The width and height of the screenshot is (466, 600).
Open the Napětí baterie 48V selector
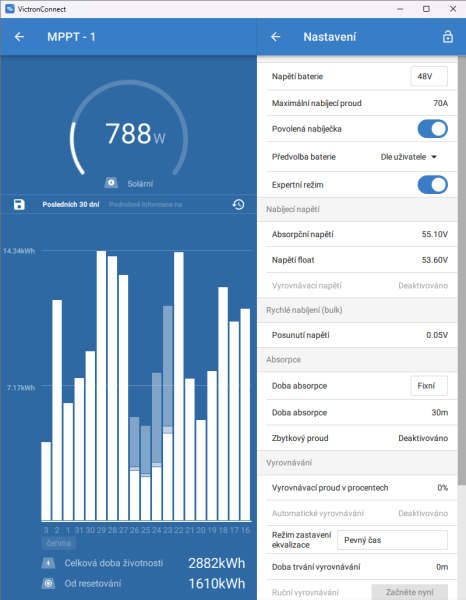click(x=429, y=76)
